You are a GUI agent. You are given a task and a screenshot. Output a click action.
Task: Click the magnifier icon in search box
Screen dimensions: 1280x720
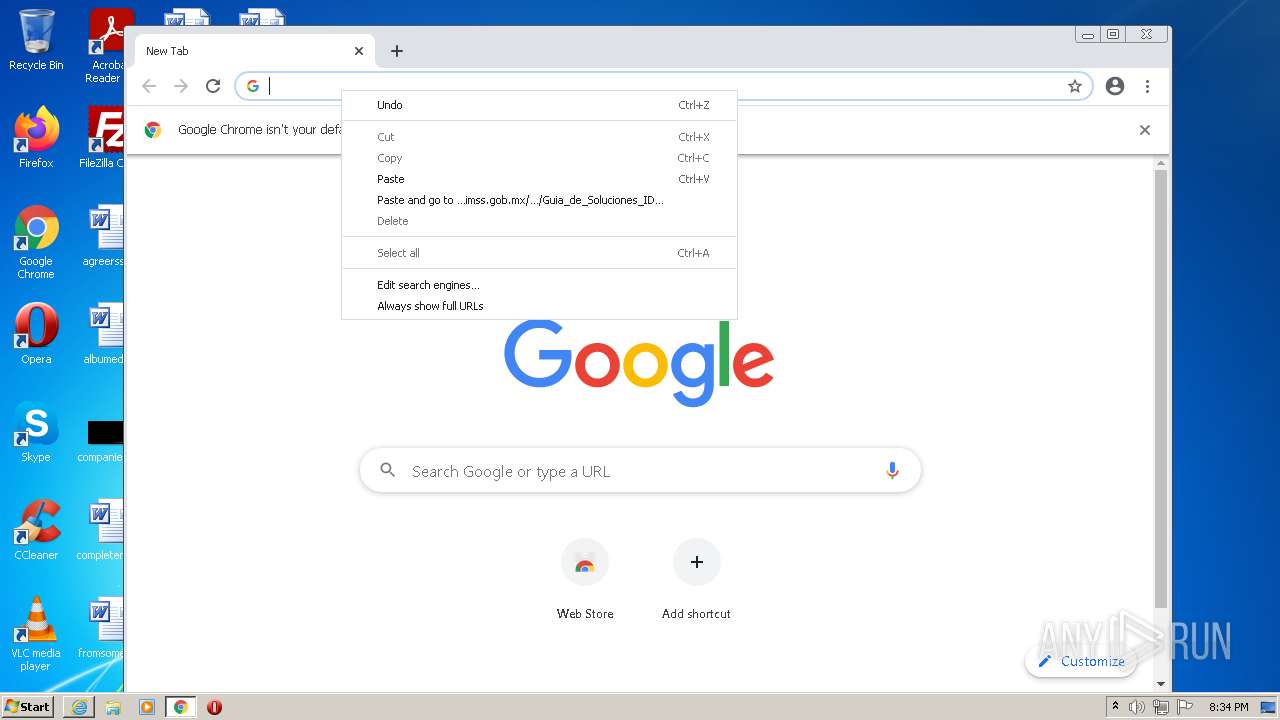(x=388, y=470)
